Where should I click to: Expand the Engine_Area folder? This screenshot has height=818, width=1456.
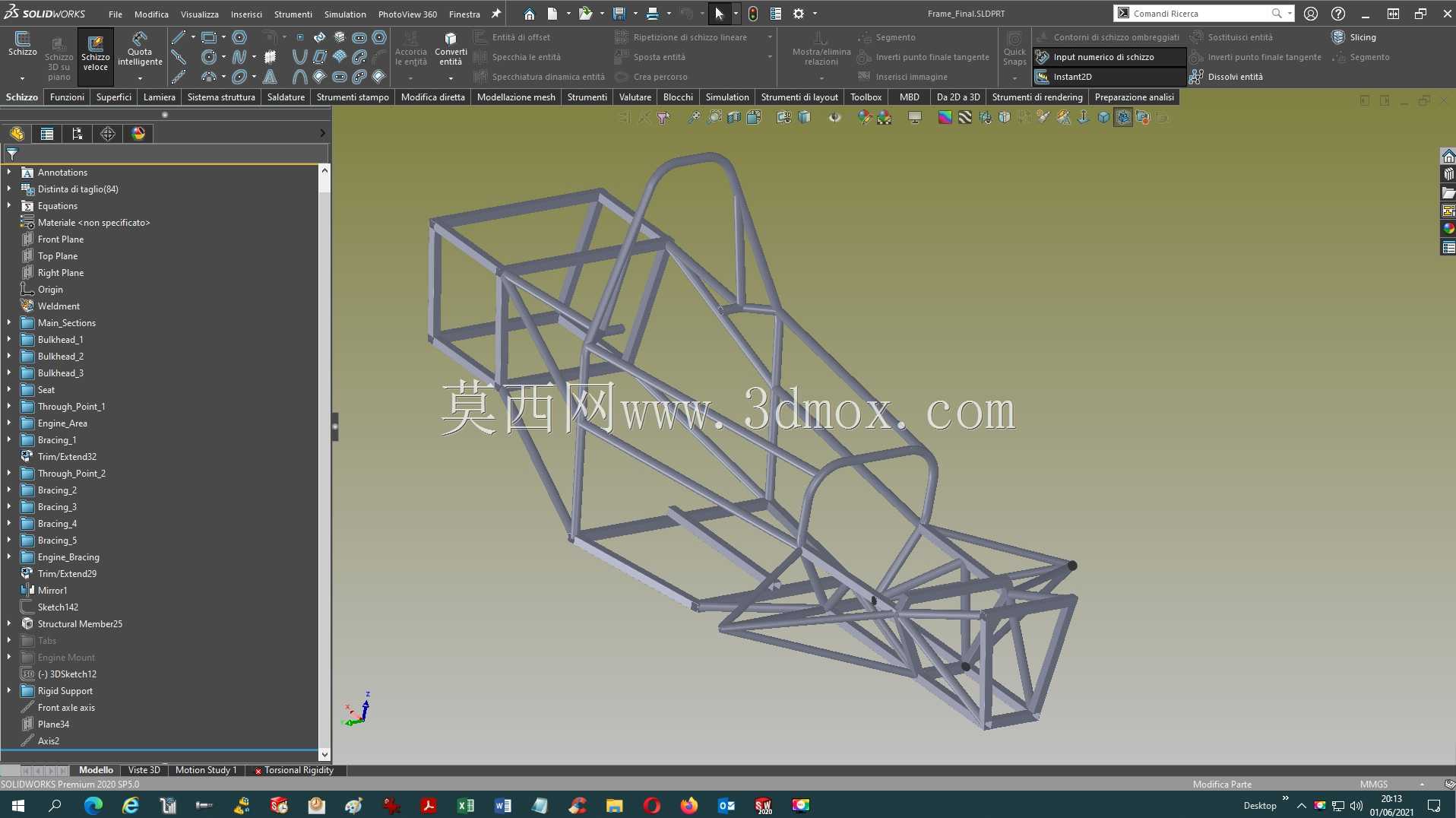9,423
